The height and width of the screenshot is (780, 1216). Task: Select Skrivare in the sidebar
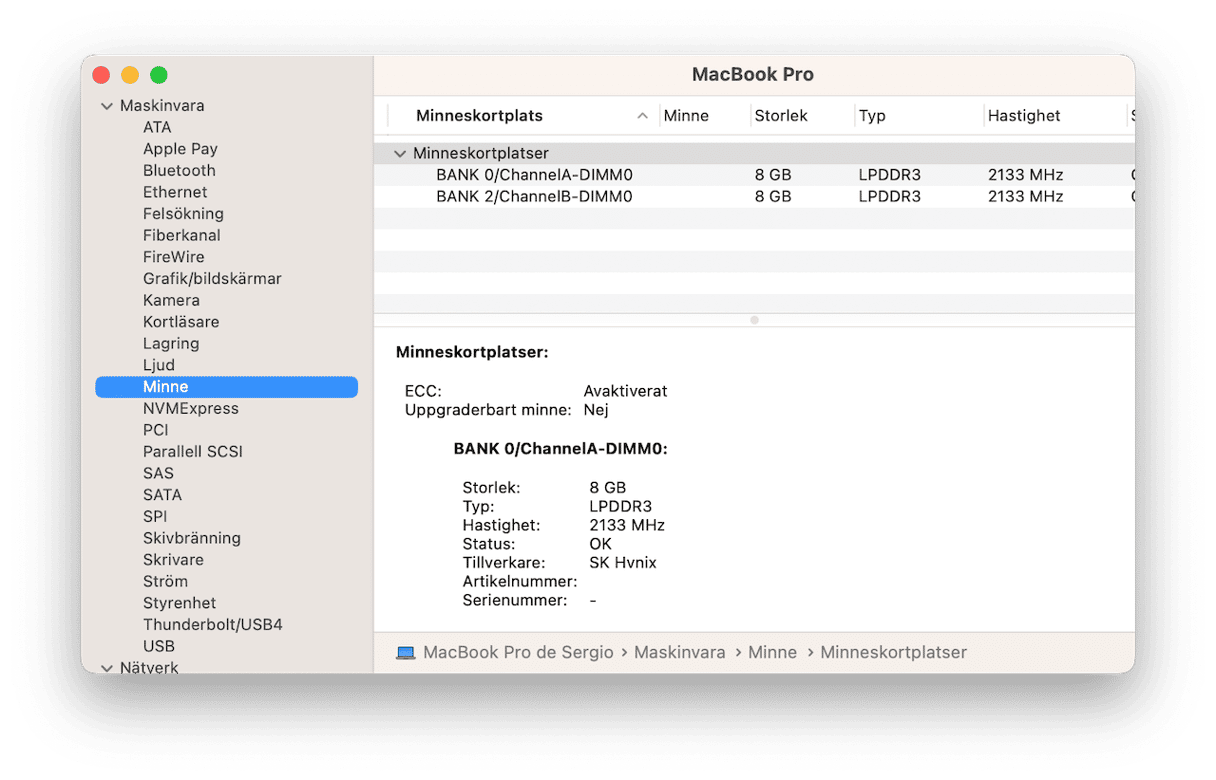point(173,560)
